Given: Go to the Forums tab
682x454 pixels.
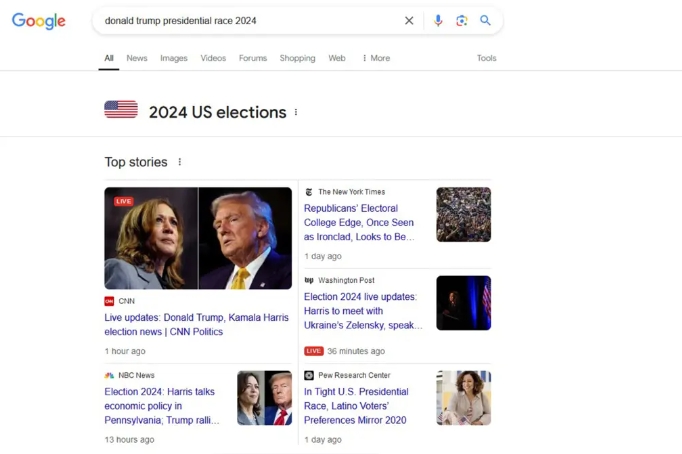Looking at the screenshot, I should (x=253, y=58).
